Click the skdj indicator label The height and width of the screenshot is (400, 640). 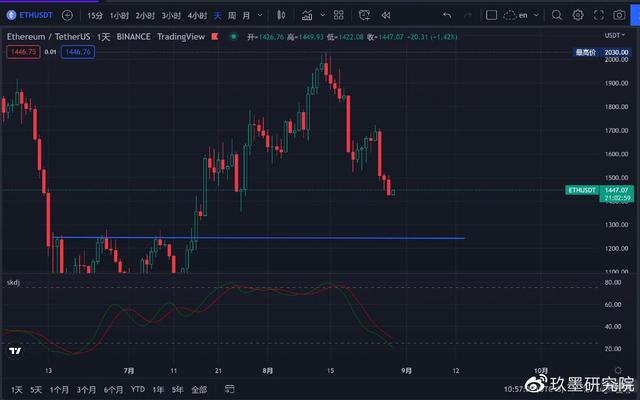(13, 282)
